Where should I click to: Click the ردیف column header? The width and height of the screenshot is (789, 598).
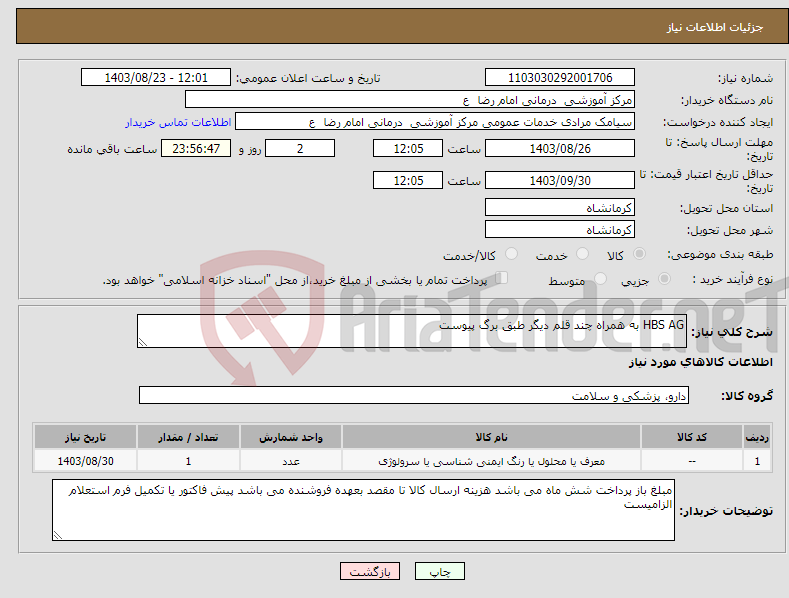(757, 437)
